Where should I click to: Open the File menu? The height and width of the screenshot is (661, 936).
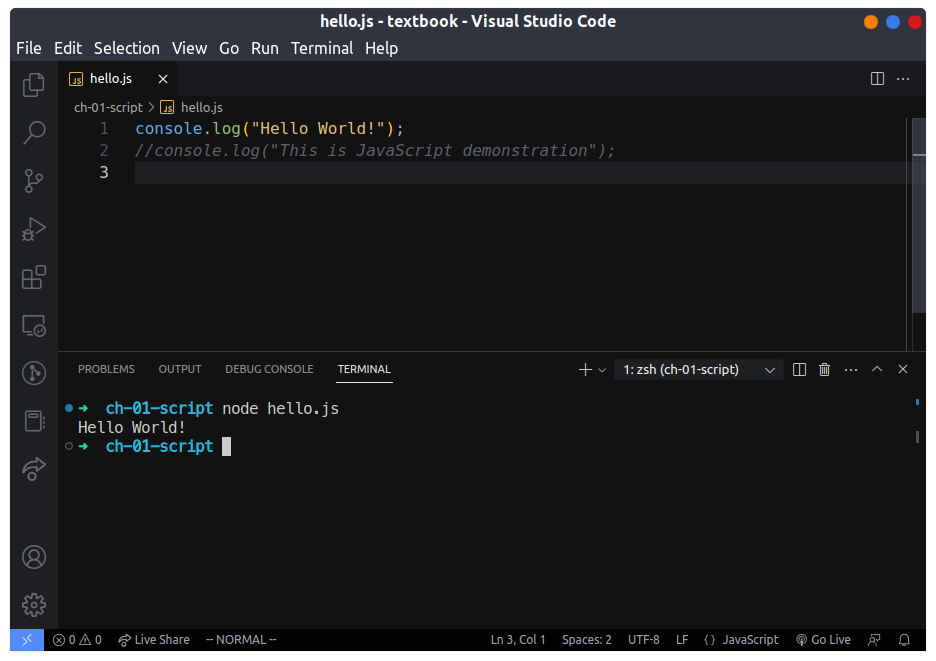(x=29, y=48)
